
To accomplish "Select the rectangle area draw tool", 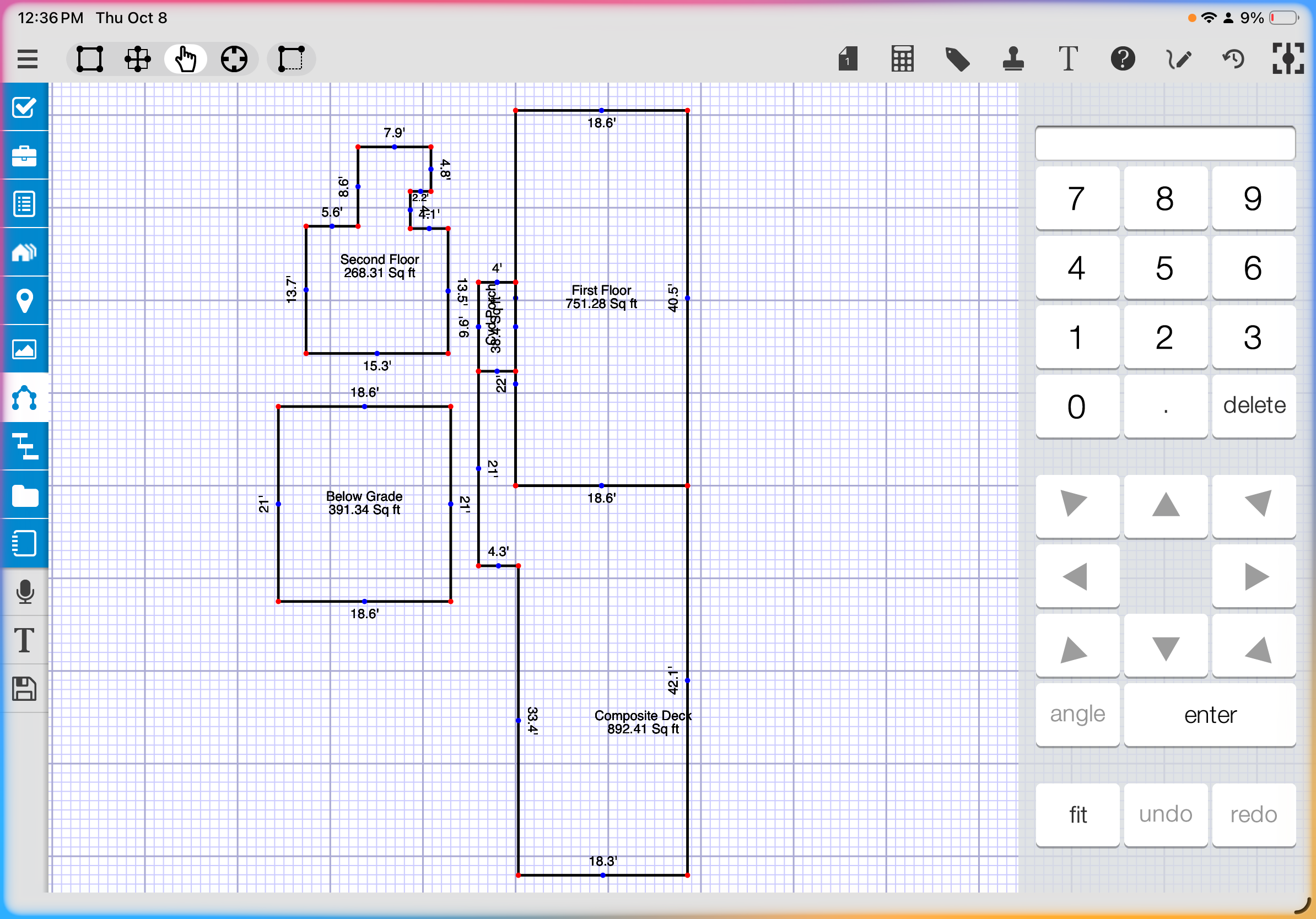I will [90, 59].
